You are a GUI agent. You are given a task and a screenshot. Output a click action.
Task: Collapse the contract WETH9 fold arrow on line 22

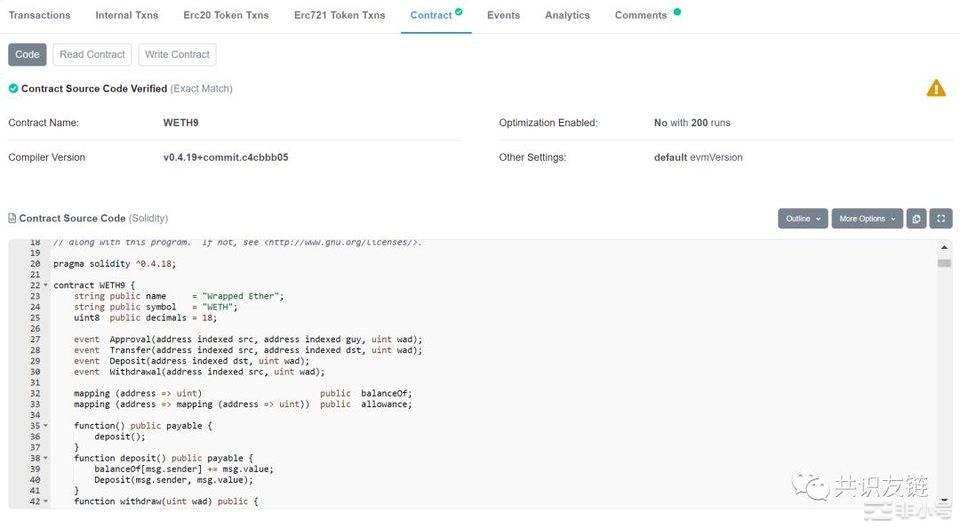45,285
